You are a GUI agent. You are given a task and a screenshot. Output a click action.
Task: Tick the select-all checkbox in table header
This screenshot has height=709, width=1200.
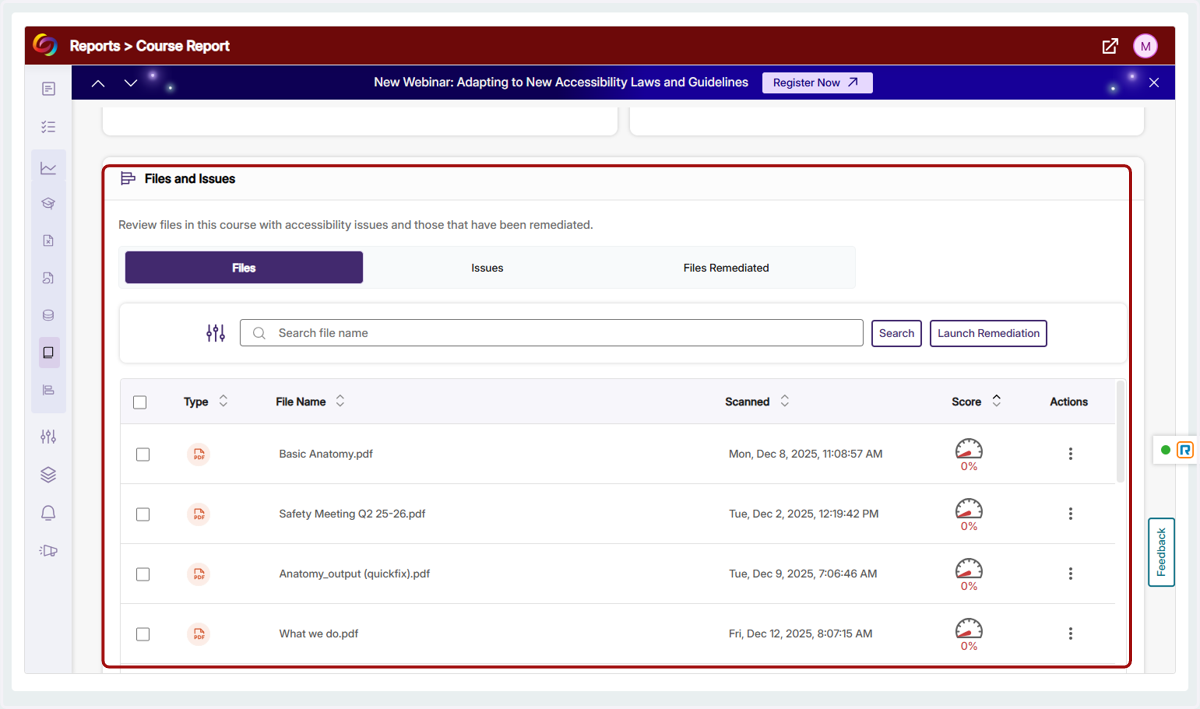[x=140, y=402]
